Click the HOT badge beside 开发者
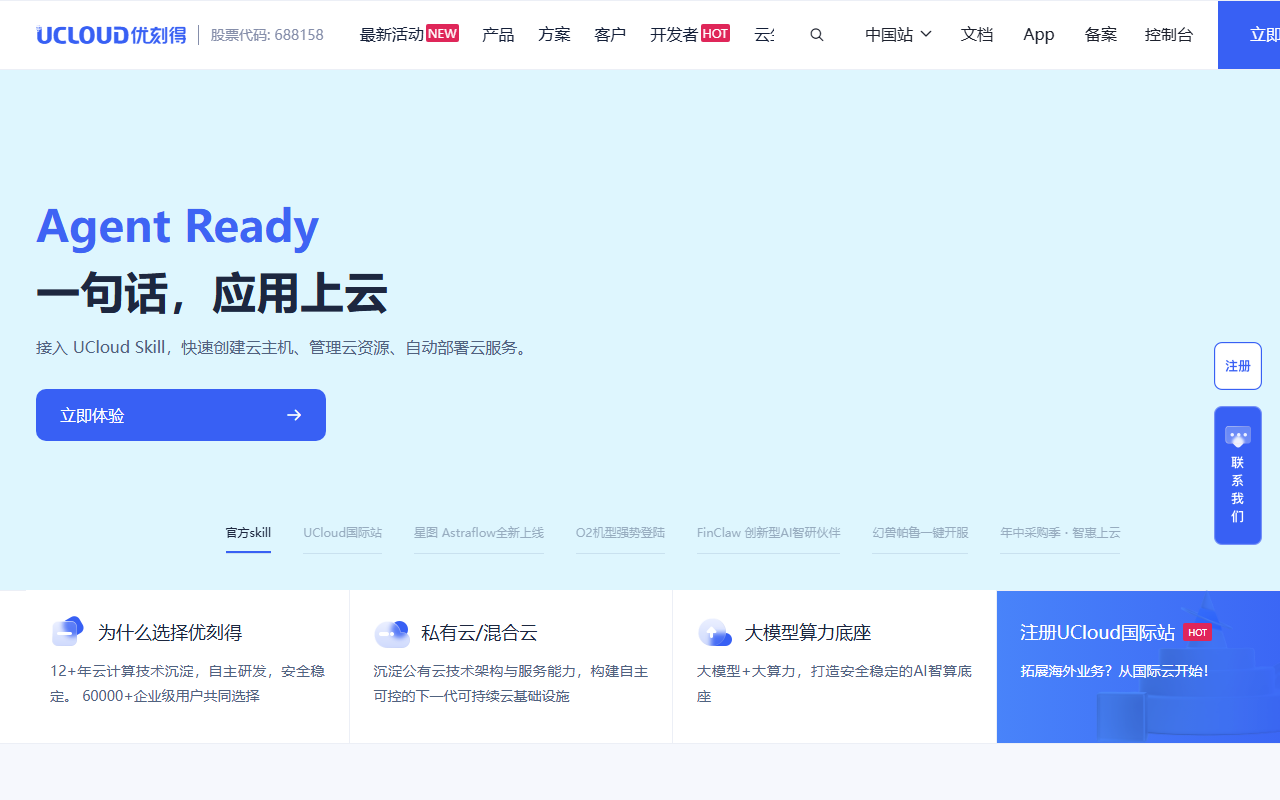Viewport: 1280px width, 800px height. [715, 33]
